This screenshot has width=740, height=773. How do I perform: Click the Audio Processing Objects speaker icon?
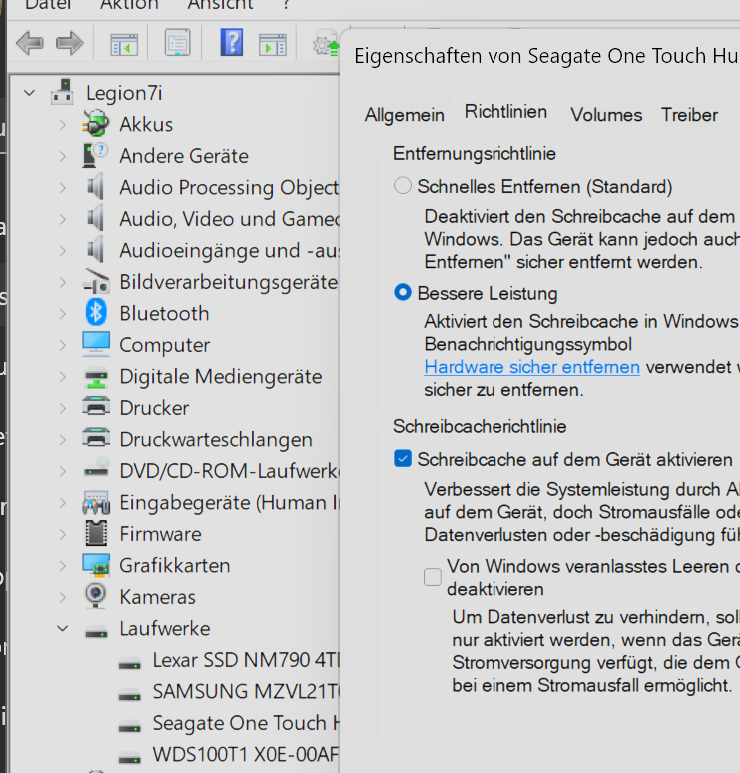point(96,187)
